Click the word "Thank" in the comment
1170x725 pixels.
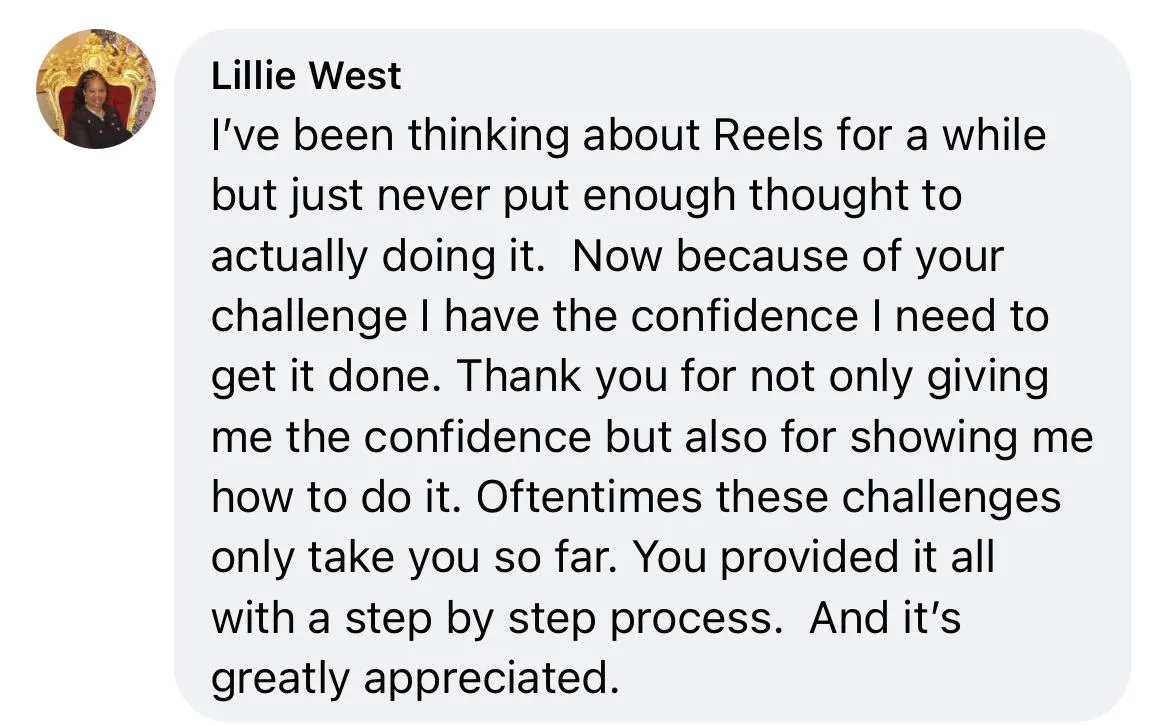click(x=519, y=376)
